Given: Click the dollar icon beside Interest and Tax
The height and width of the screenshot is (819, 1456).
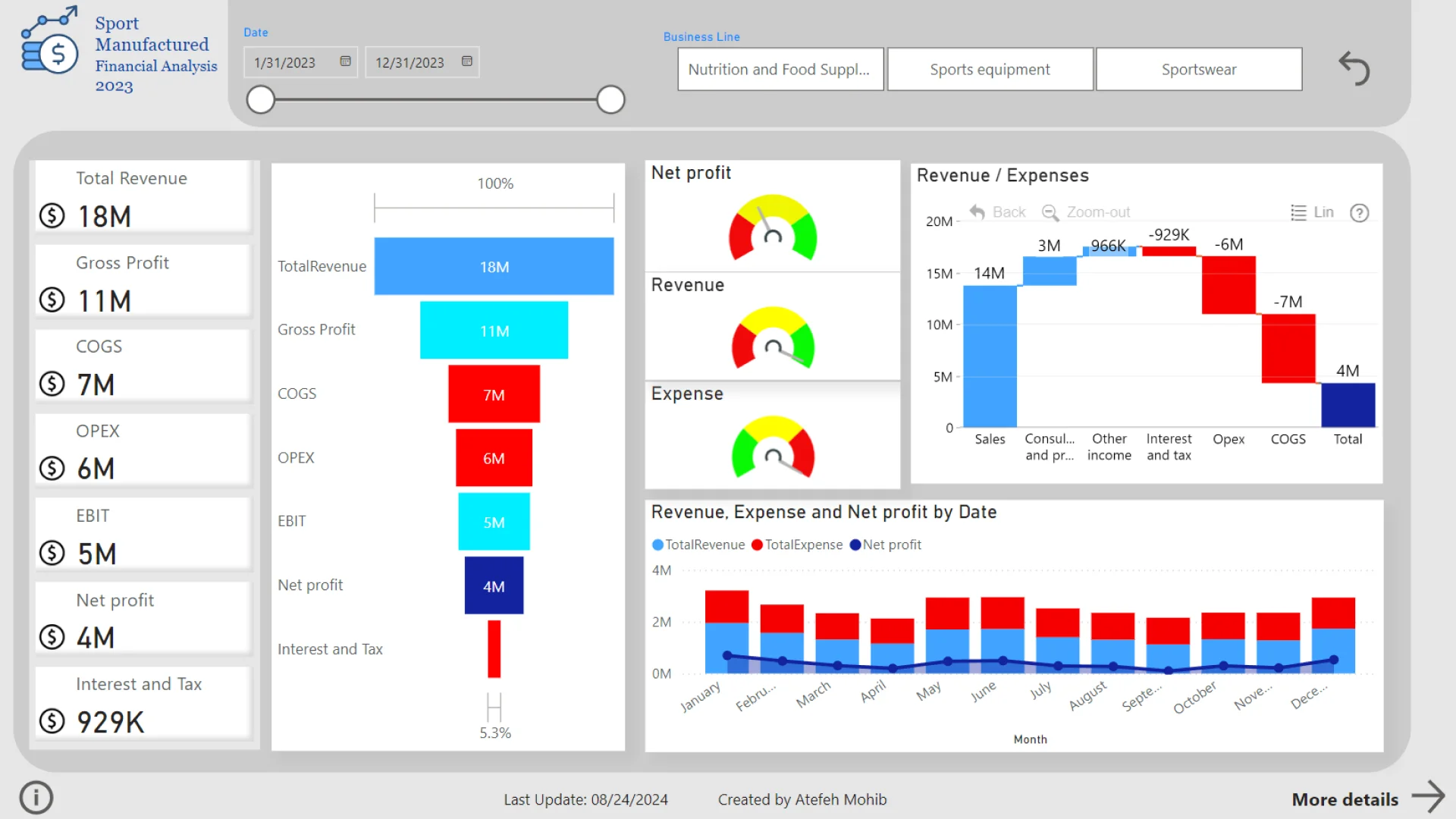Looking at the screenshot, I should point(52,721).
